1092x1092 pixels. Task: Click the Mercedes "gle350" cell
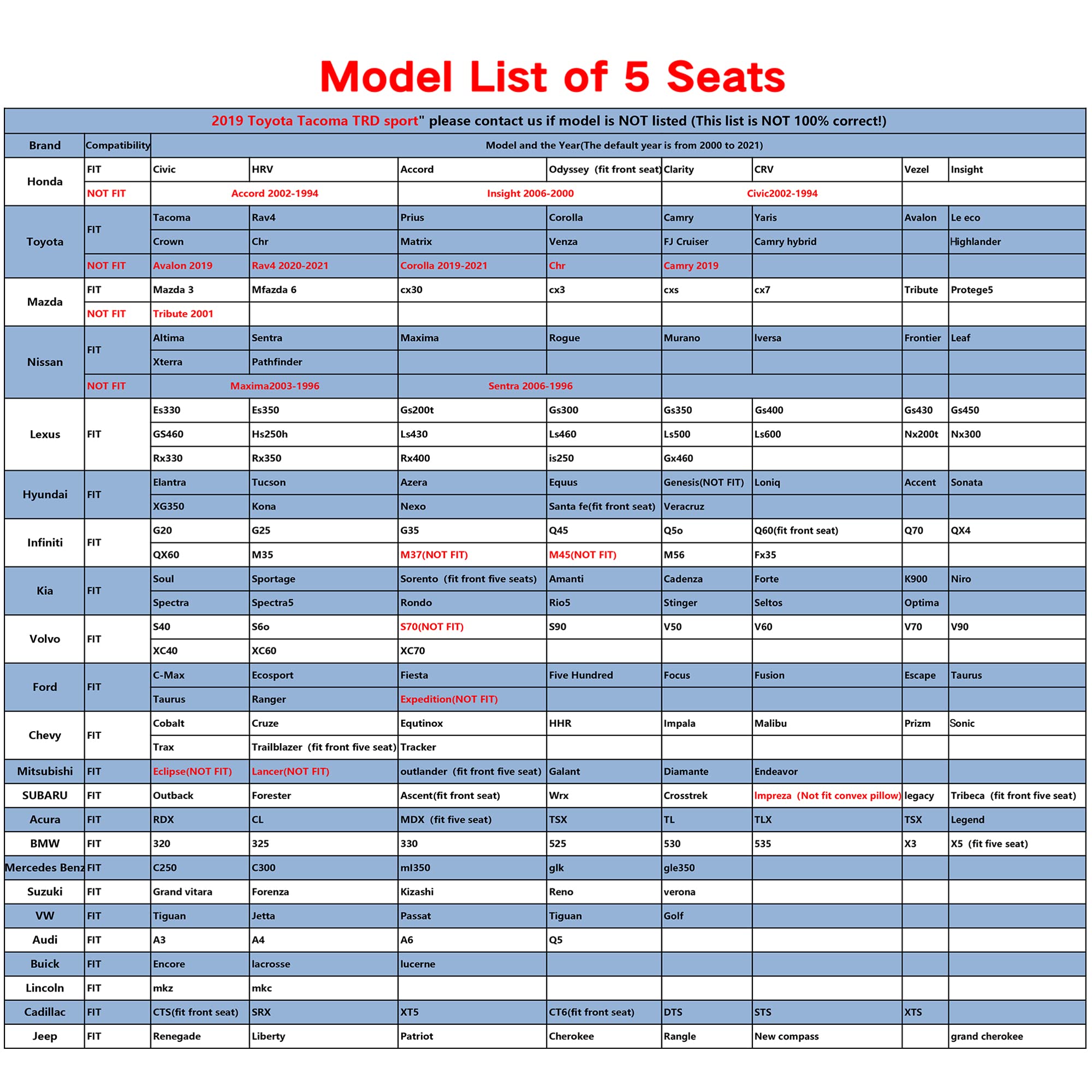coord(679,868)
